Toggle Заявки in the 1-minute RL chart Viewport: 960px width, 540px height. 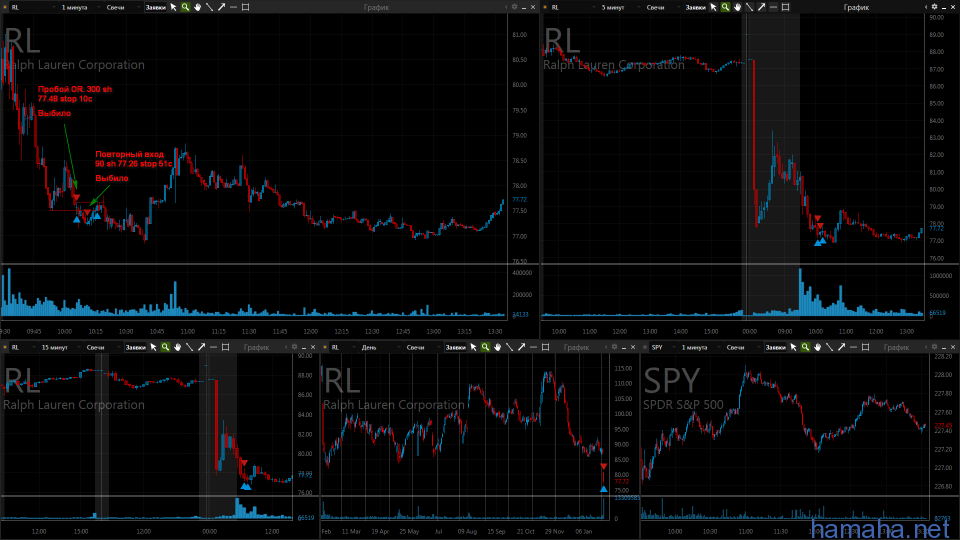click(156, 7)
